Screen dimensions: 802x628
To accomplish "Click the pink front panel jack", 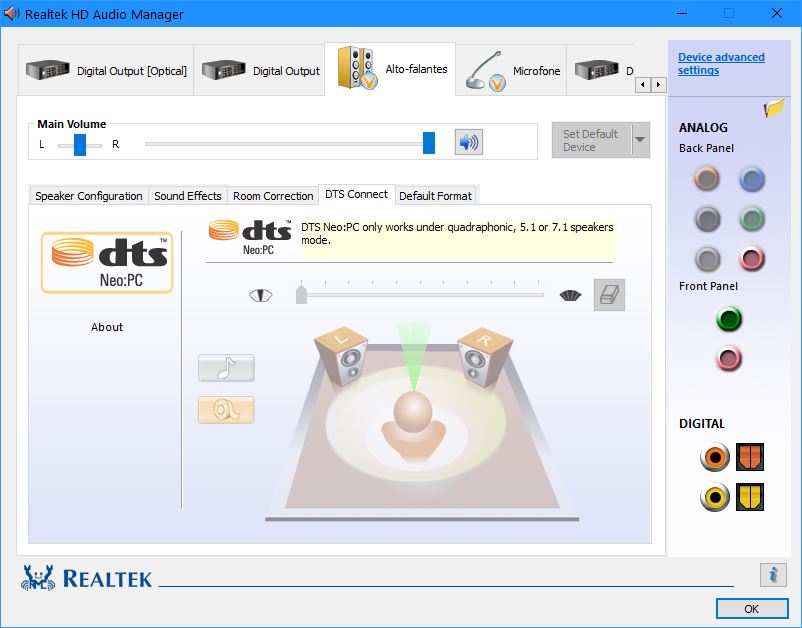I will [729, 358].
